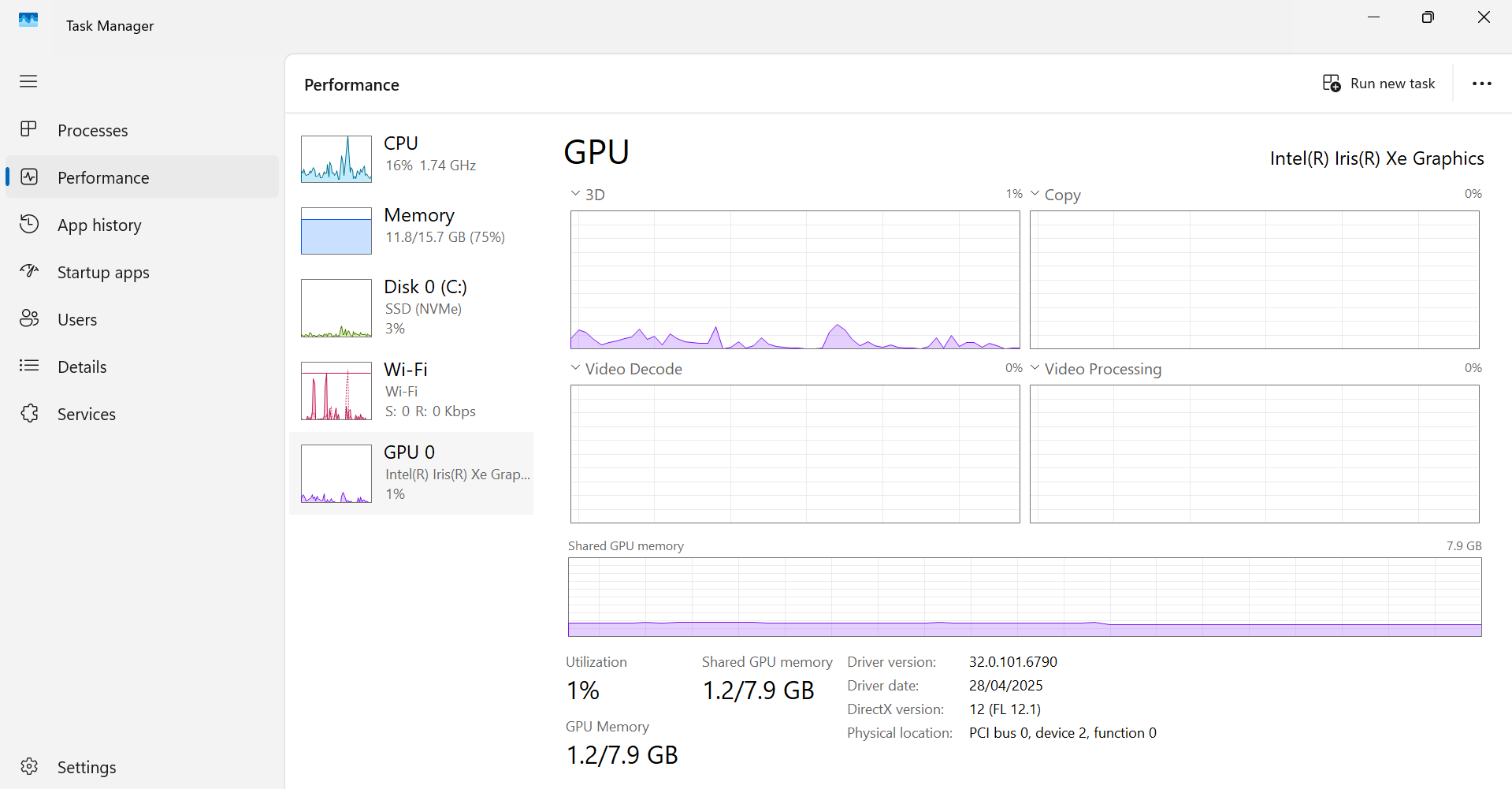Open the Copy graph dropdown
1512x789 pixels.
point(1035,193)
